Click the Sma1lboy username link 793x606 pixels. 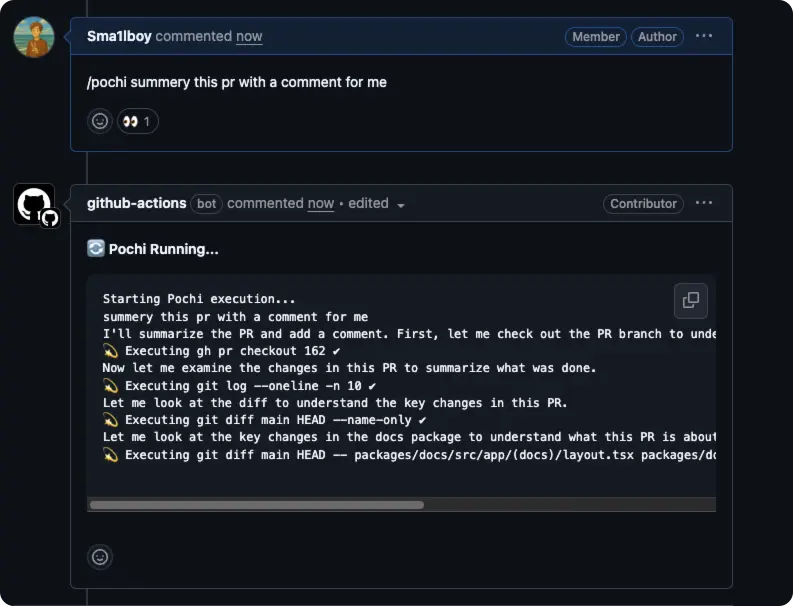pos(119,36)
